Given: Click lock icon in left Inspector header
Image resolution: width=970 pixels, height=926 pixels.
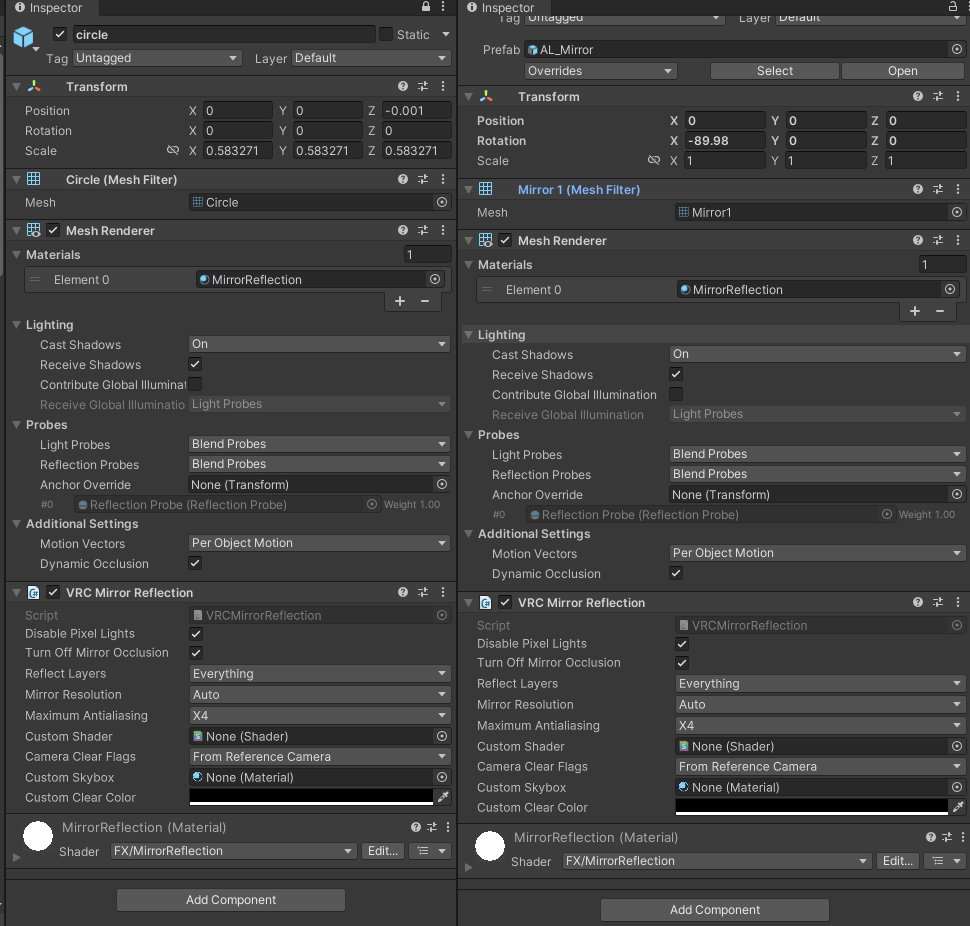Looking at the screenshot, I should pyautogui.click(x=426, y=6).
